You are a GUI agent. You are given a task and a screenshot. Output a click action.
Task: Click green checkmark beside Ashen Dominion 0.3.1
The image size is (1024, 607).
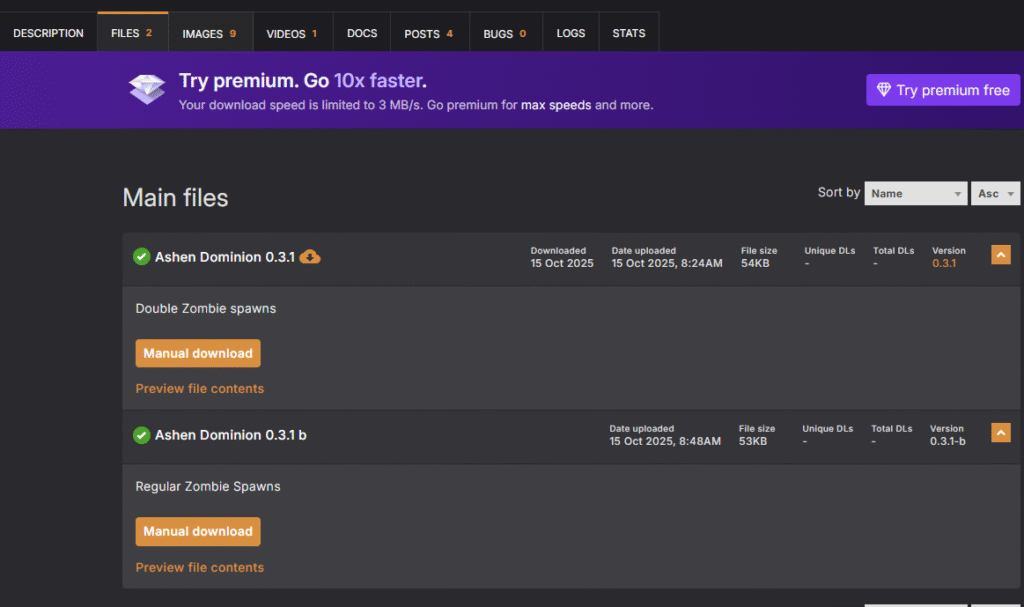tap(142, 257)
